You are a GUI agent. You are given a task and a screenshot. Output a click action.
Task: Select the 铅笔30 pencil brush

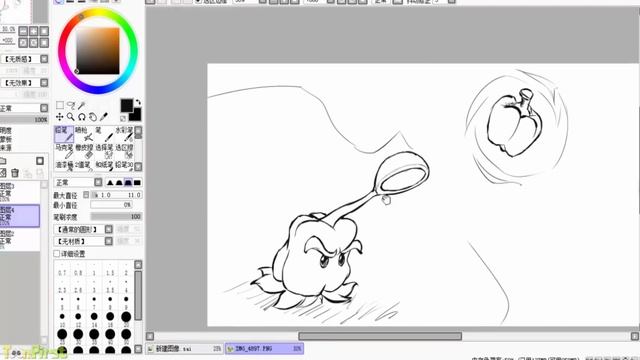[124, 166]
